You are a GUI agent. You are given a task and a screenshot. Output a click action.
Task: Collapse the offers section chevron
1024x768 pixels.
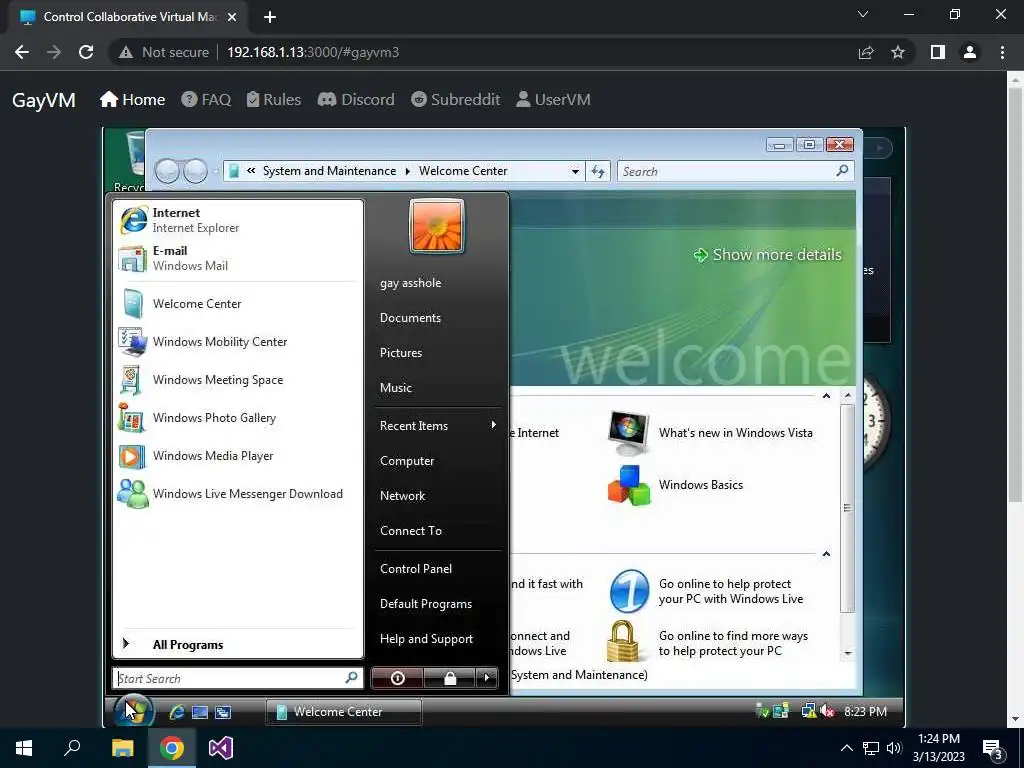pos(826,554)
